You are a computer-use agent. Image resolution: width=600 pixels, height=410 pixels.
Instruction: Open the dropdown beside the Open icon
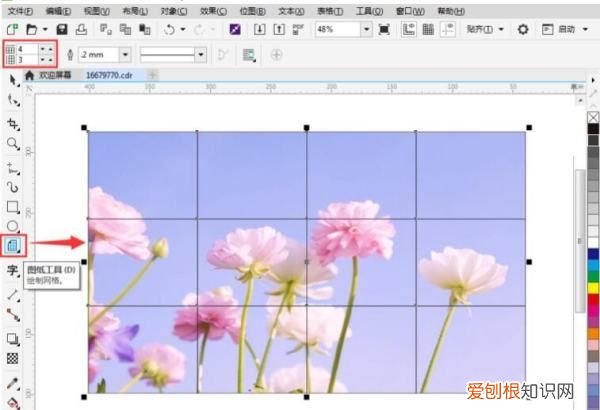[45, 29]
